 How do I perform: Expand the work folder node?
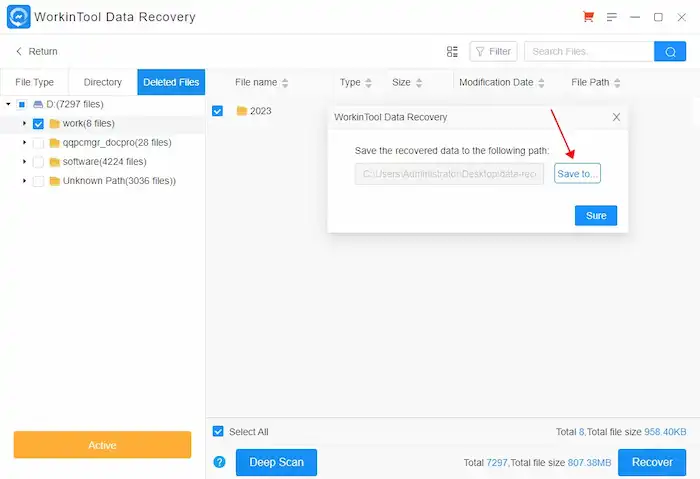(25, 123)
